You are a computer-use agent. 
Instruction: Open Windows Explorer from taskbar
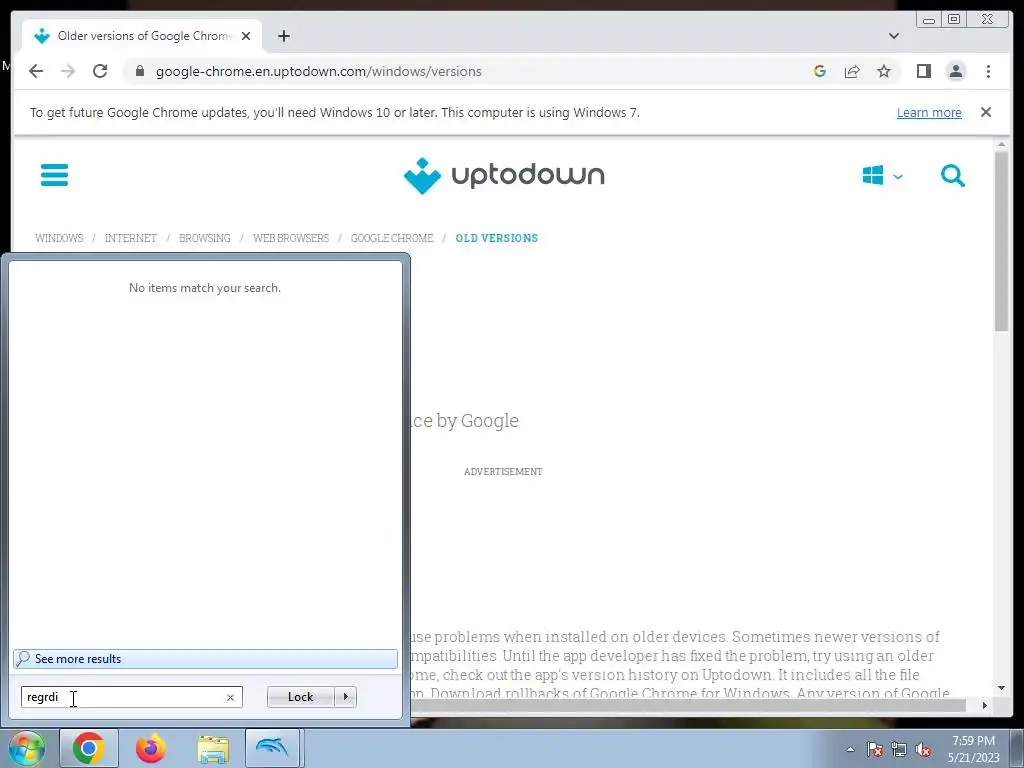click(213, 748)
